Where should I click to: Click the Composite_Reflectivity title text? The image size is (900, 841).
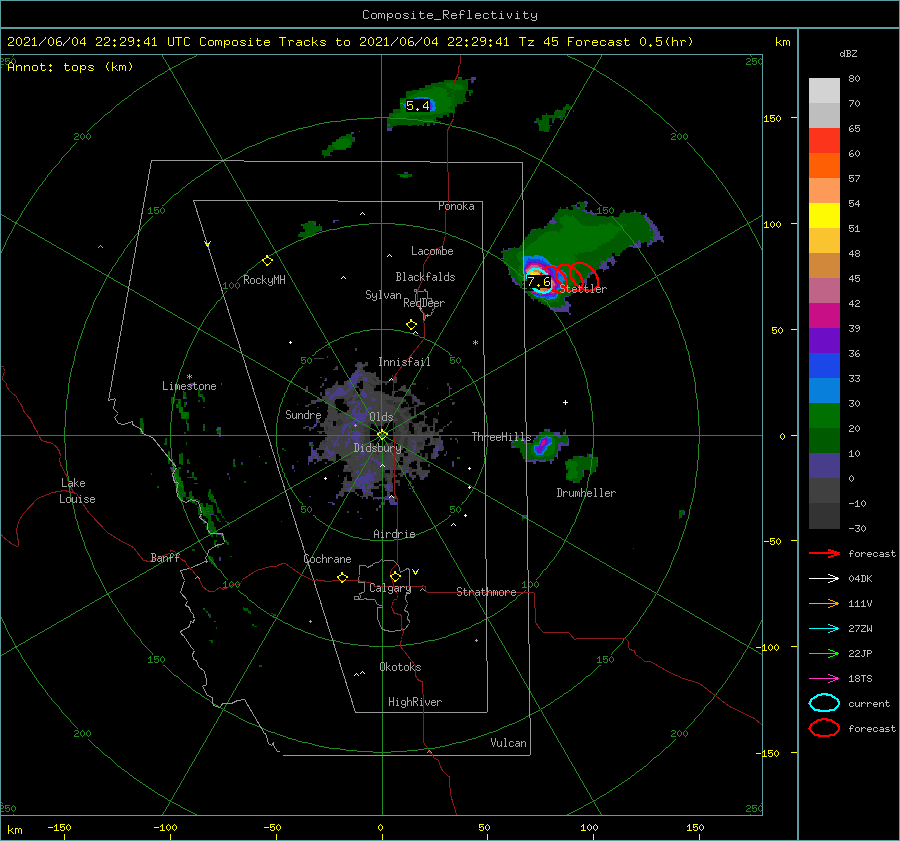[450, 15]
